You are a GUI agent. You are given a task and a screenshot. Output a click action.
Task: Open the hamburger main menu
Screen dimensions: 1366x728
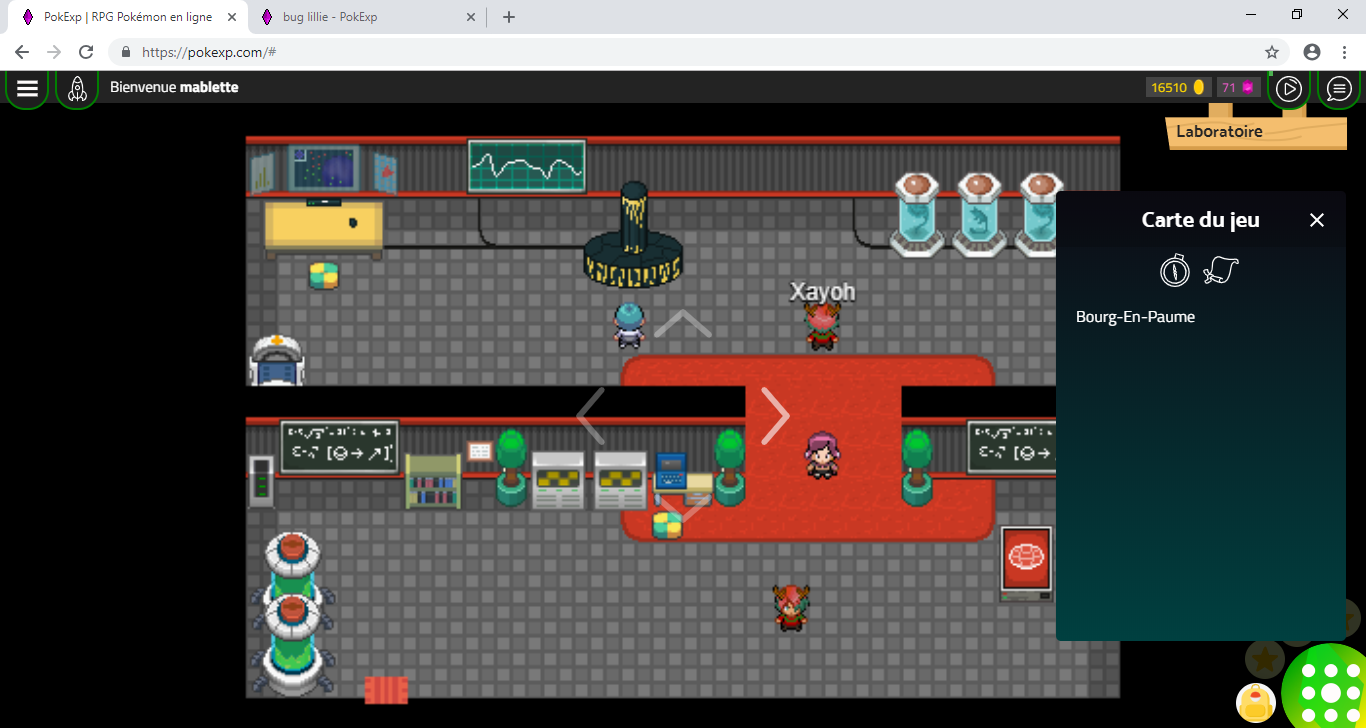(27, 88)
